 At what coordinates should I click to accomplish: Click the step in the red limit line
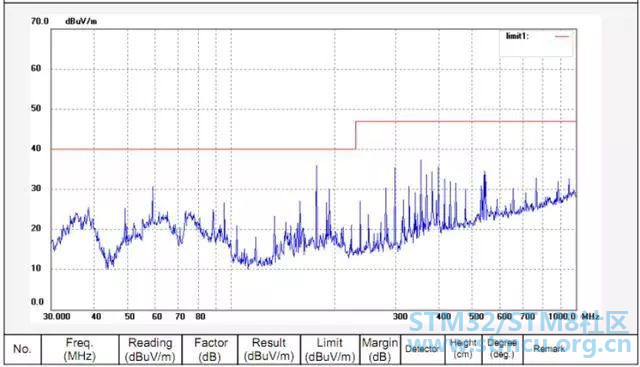356,135
